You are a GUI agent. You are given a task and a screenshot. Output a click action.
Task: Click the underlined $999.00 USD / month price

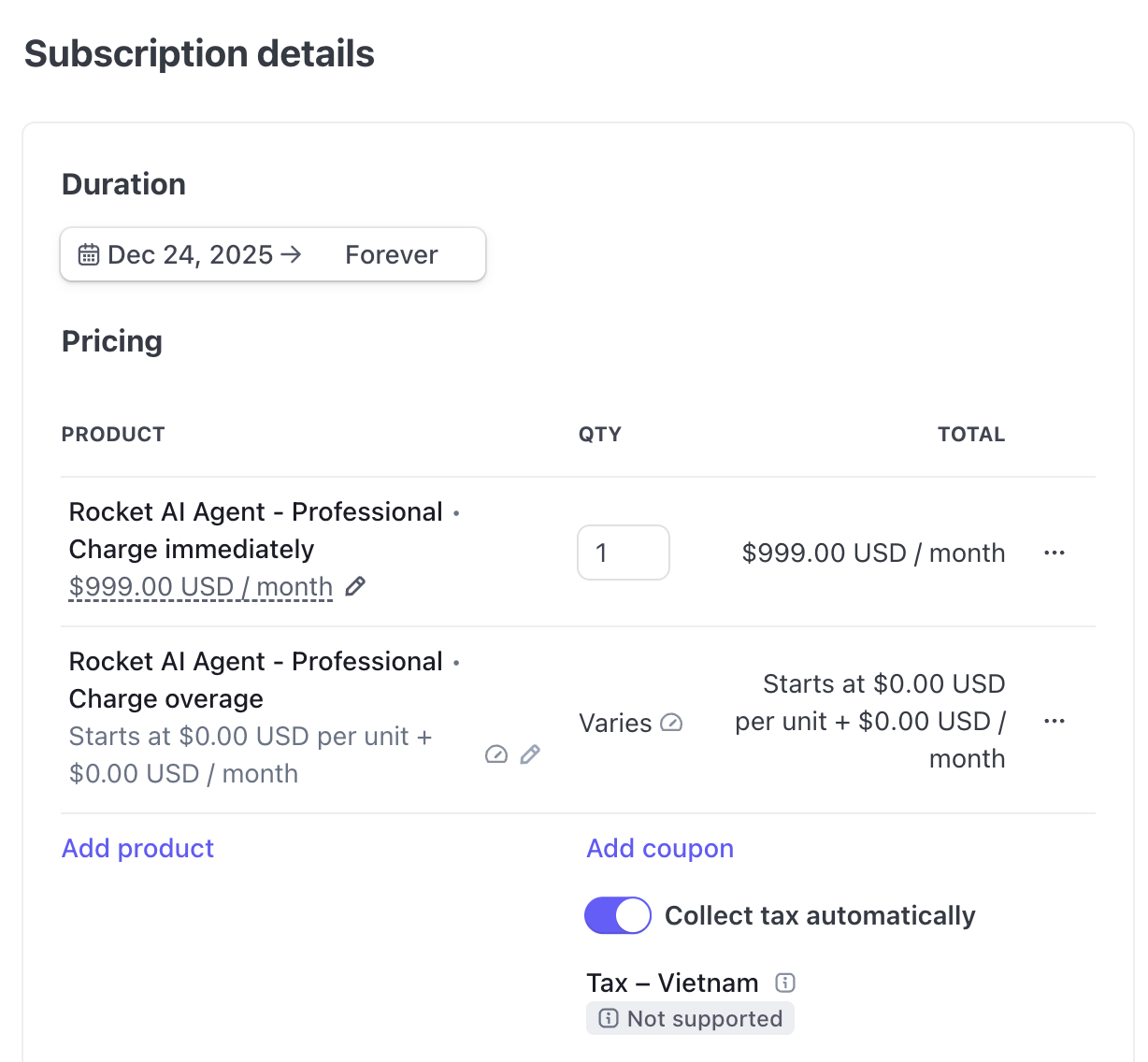coord(201,586)
